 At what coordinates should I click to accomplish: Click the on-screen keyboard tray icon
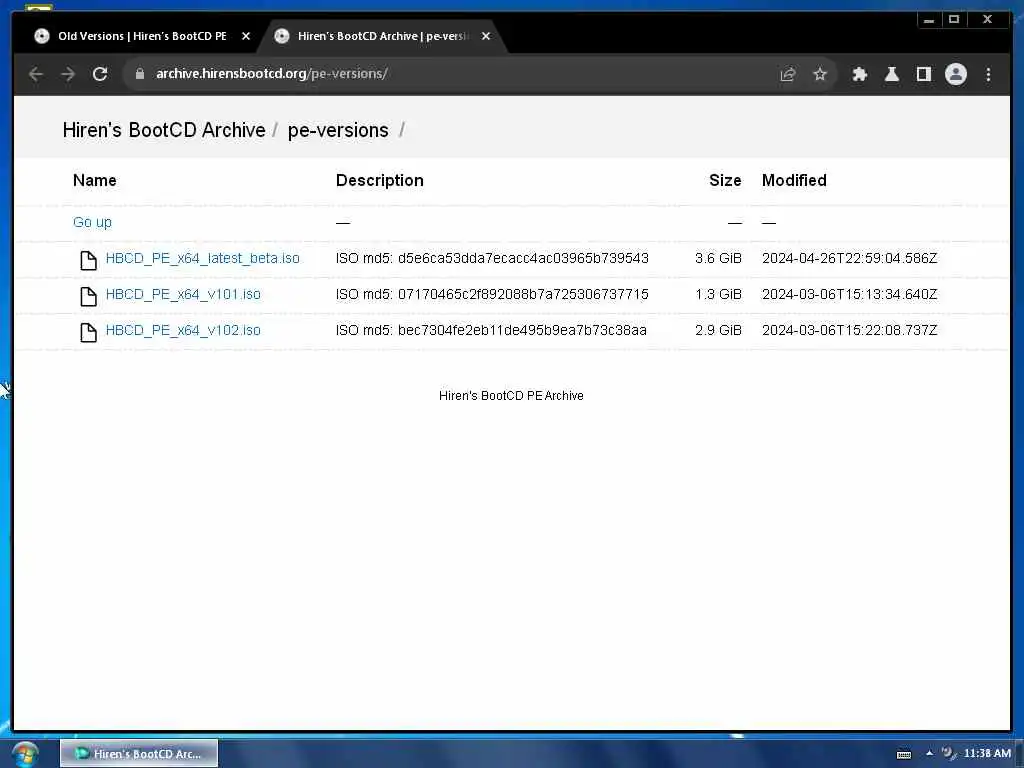(904, 754)
